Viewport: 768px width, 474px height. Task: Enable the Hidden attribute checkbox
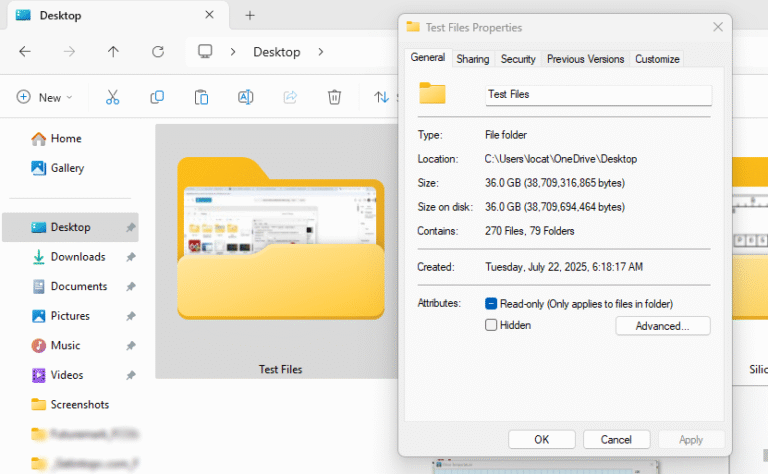491,325
